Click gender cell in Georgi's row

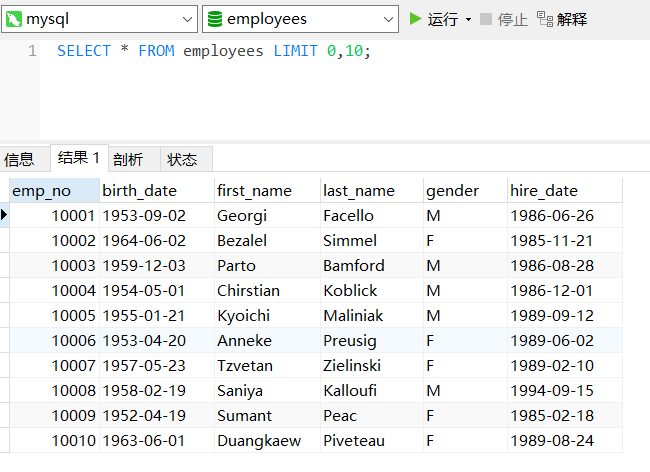point(465,215)
